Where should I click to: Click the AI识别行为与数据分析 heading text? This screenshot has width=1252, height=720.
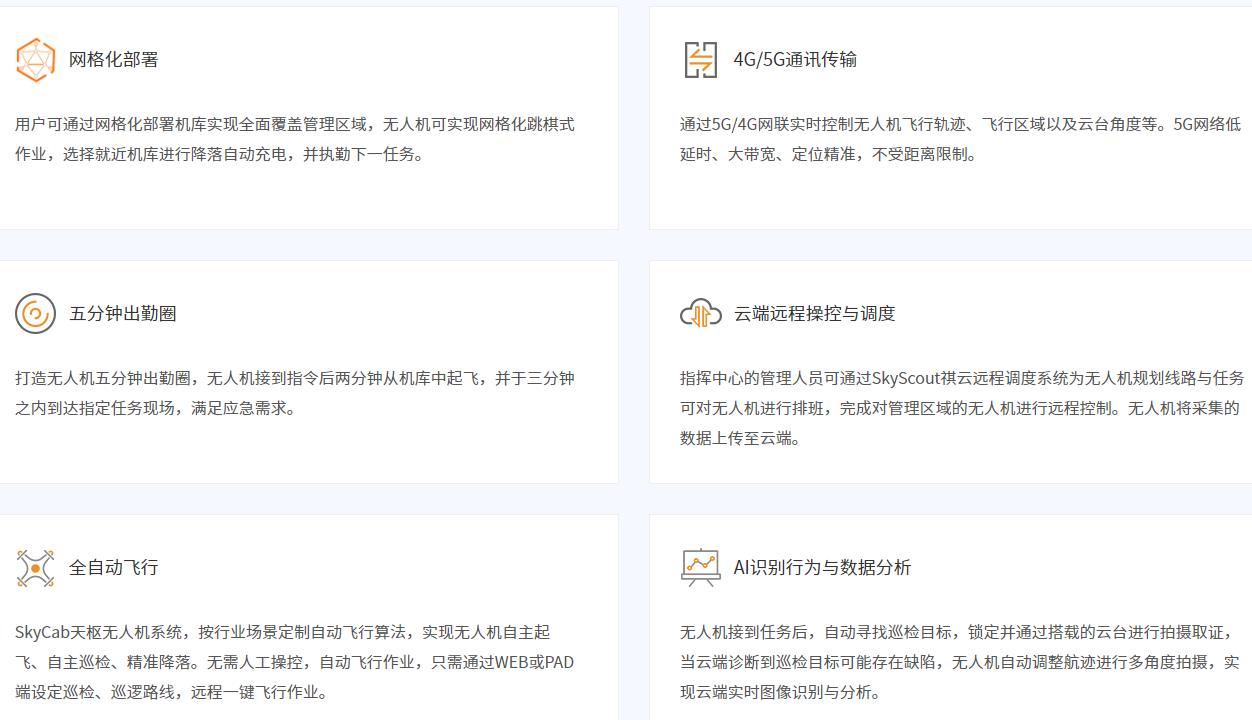pos(822,568)
